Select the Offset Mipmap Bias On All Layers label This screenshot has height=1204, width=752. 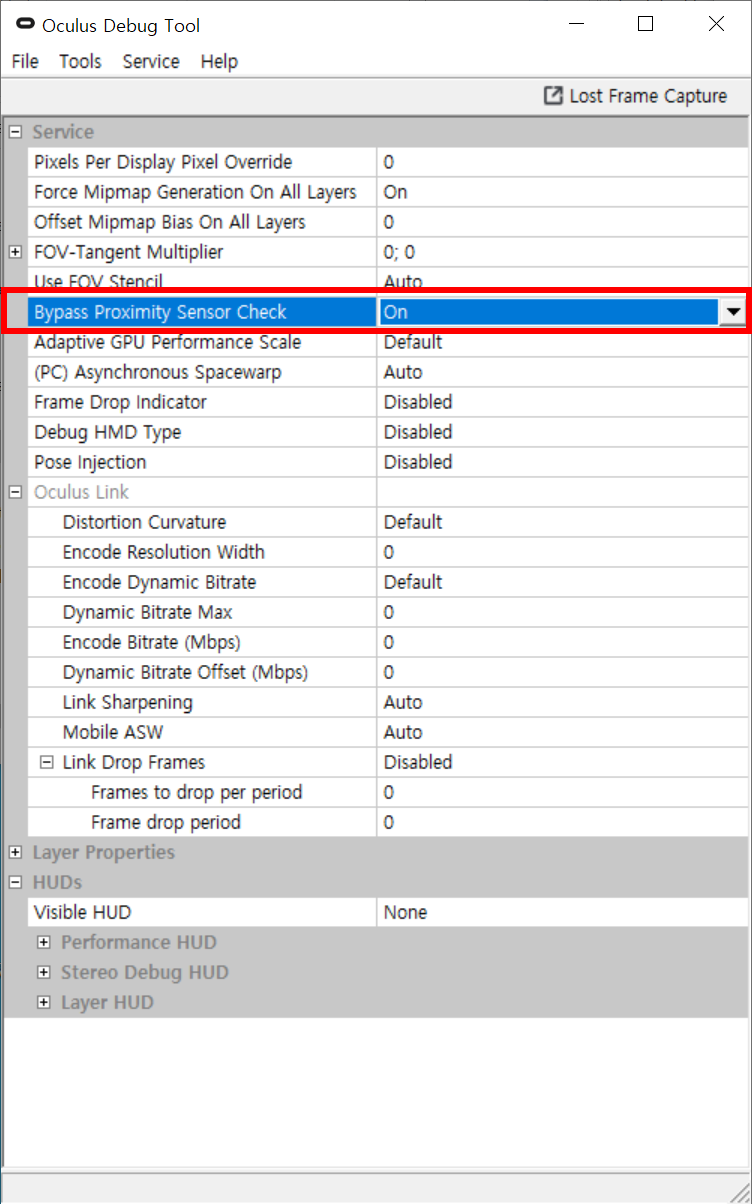coord(170,222)
